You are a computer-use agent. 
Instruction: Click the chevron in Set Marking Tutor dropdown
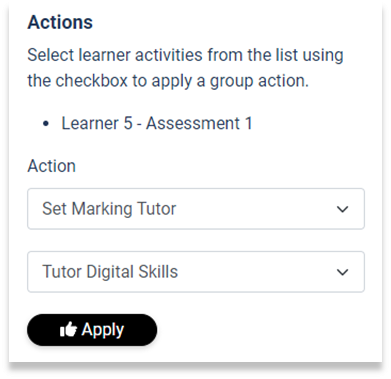(342, 209)
